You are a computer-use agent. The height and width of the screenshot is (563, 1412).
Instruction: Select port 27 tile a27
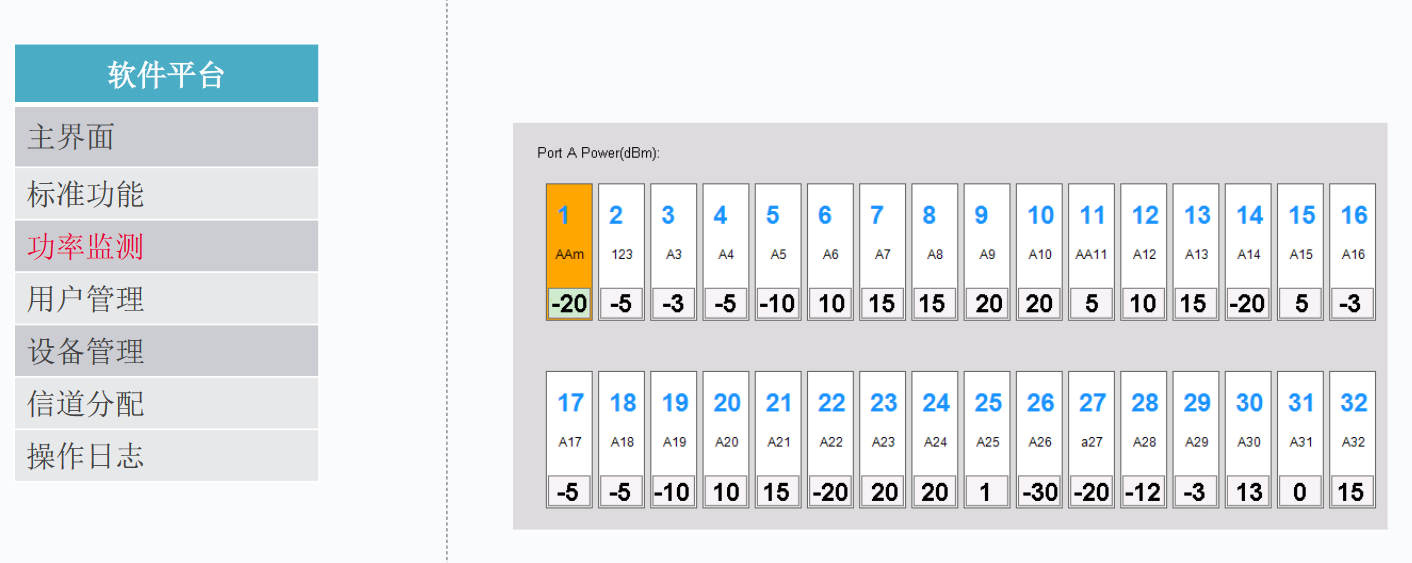[1092, 439]
